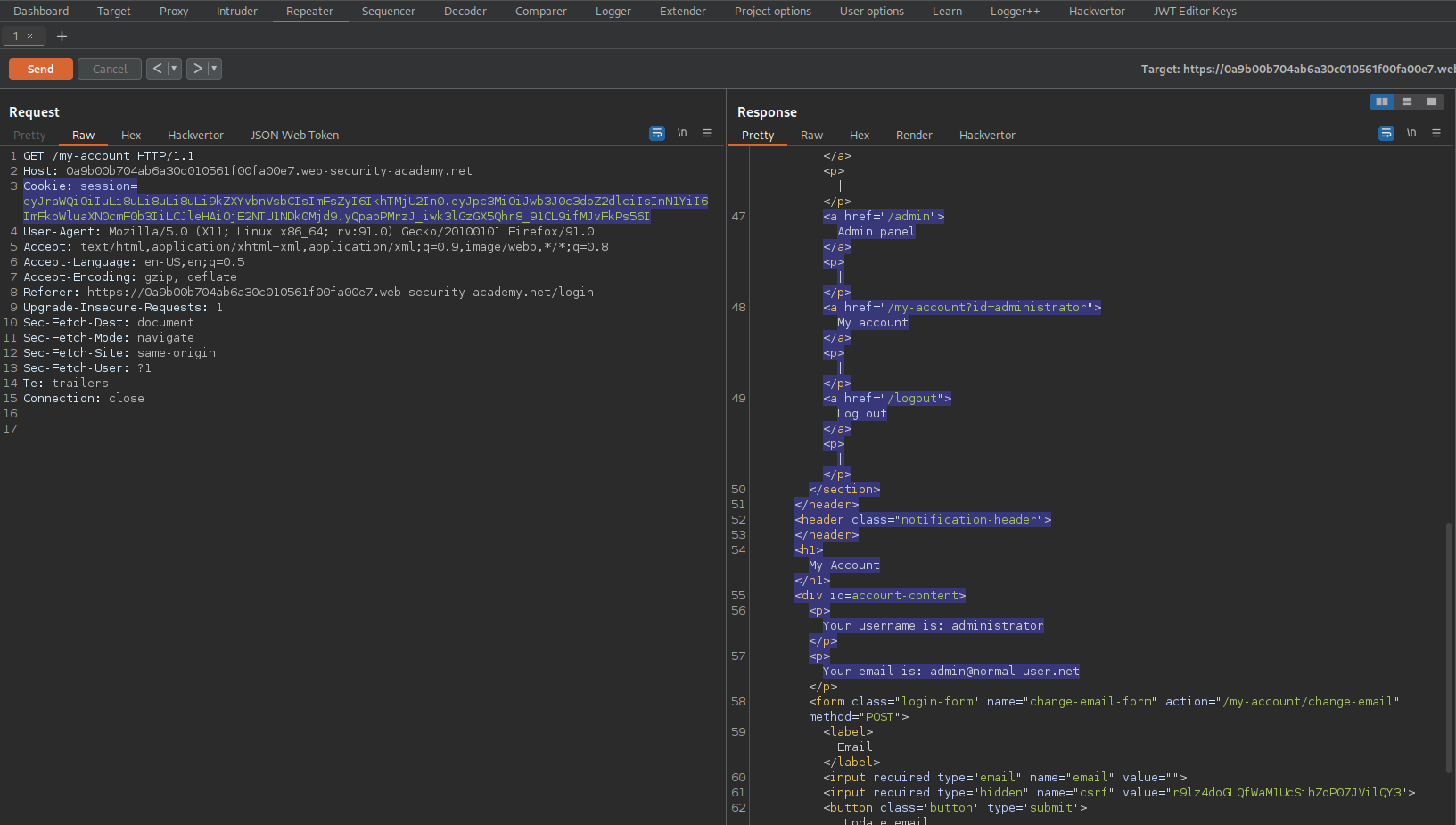
Task: Go back to previous request in history
Action: (157, 69)
